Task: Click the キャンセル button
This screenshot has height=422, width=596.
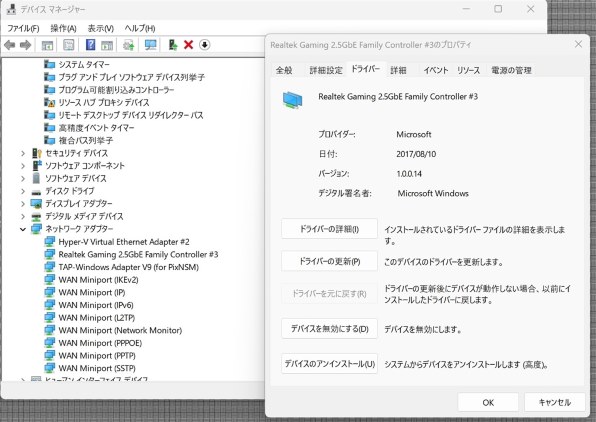Action: pyautogui.click(x=555, y=402)
